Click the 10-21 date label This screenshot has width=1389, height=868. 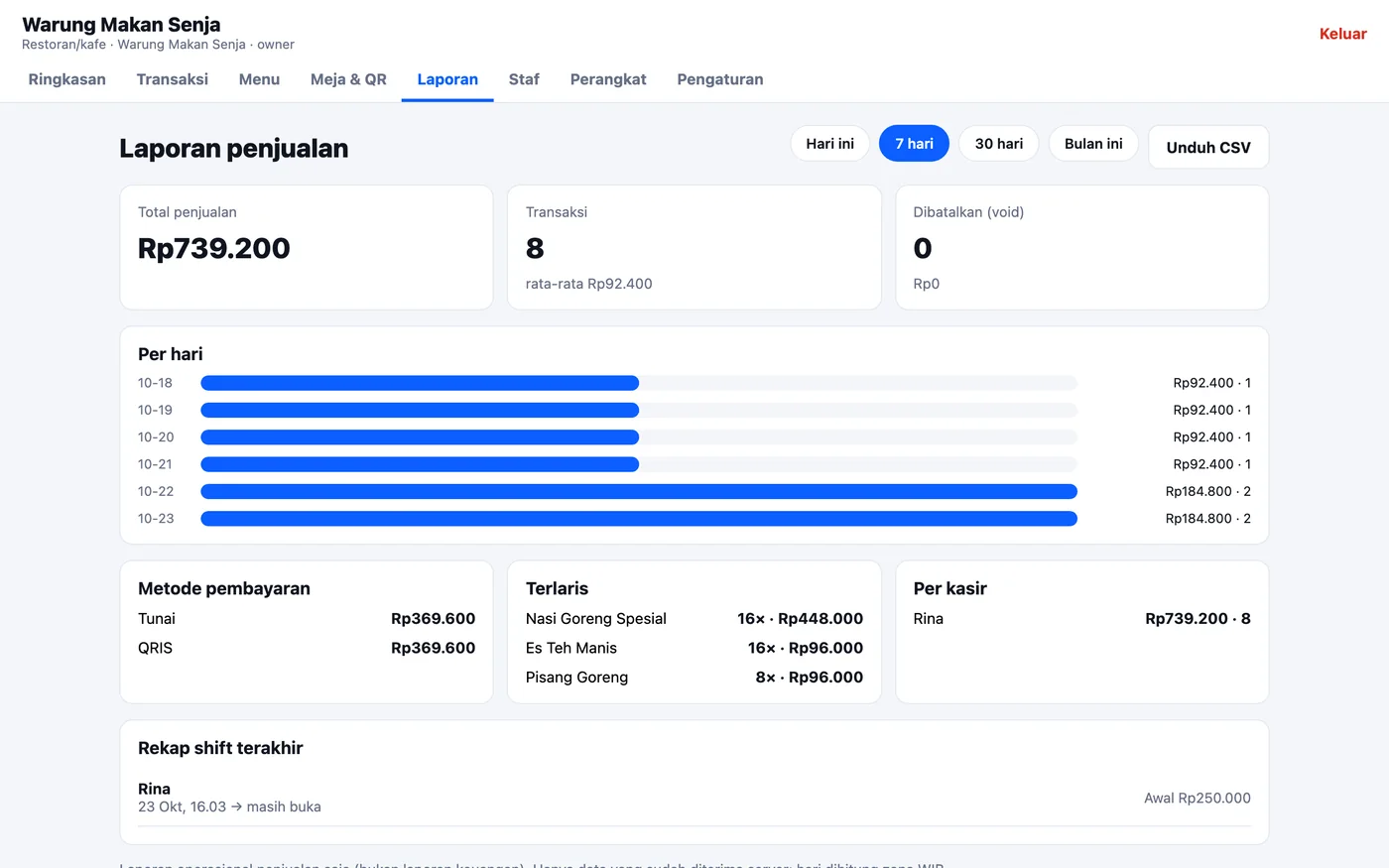click(x=155, y=464)
